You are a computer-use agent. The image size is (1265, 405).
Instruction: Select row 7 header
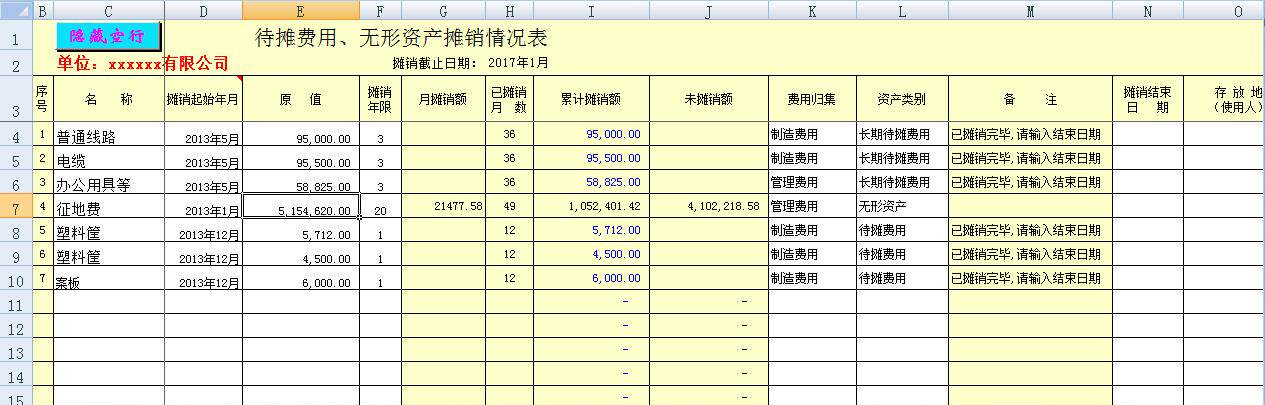[x=16, y=208]
